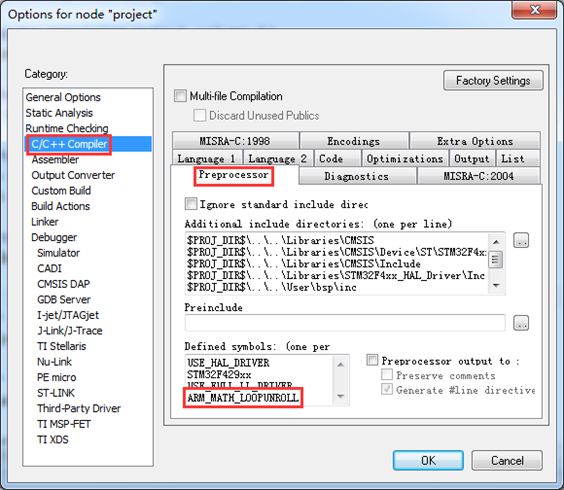
Task: Click in the Preinclude input field
Action: pyautogui.click(x=345, y=322)
